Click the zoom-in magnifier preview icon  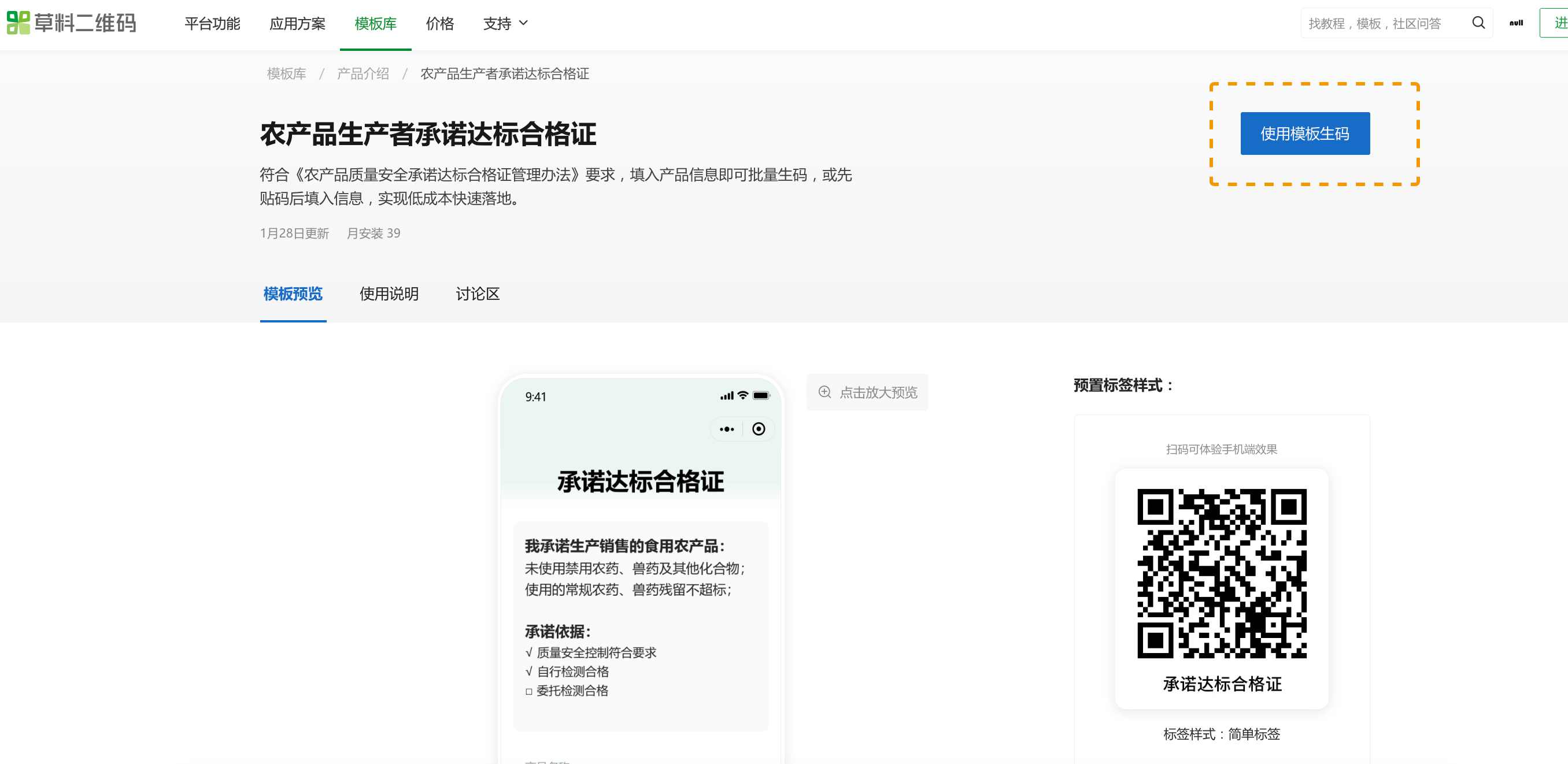825,392
